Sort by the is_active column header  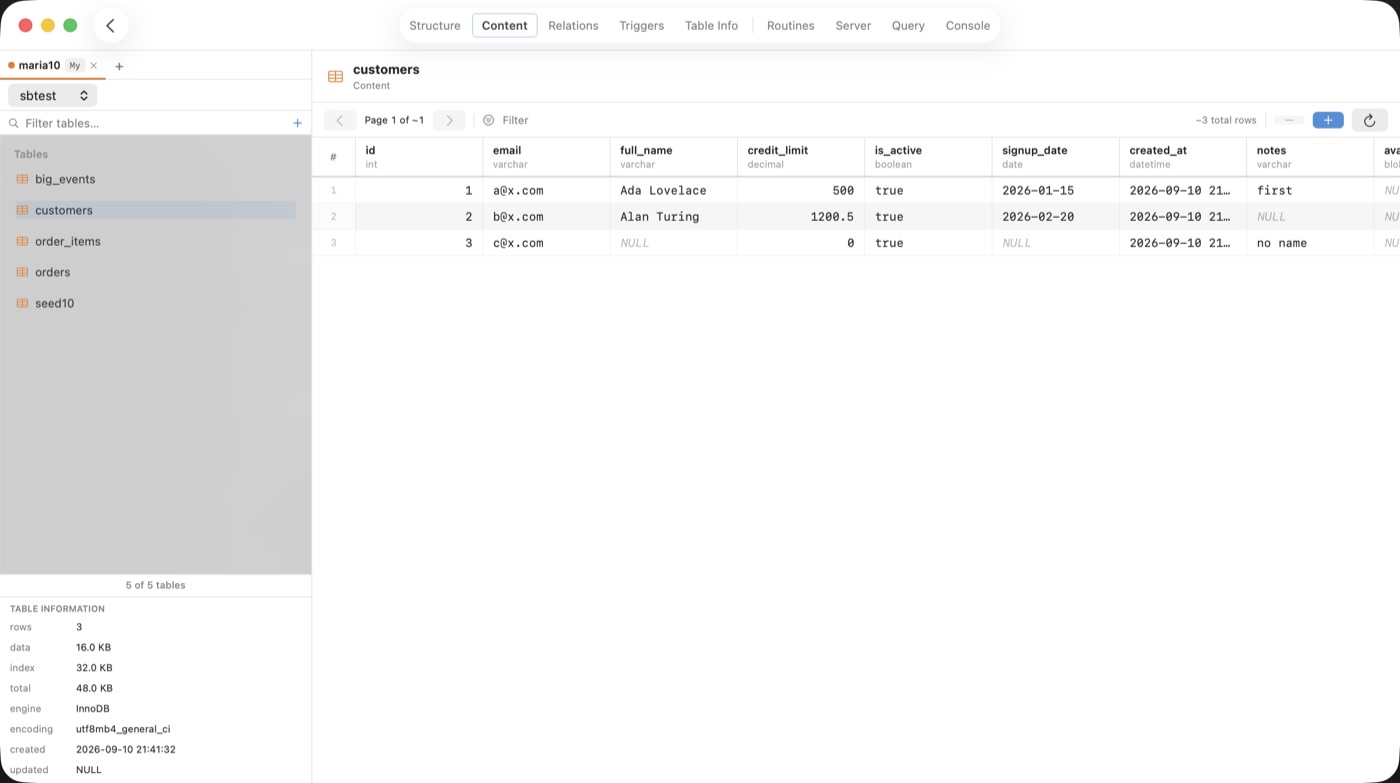click(928, 157)
